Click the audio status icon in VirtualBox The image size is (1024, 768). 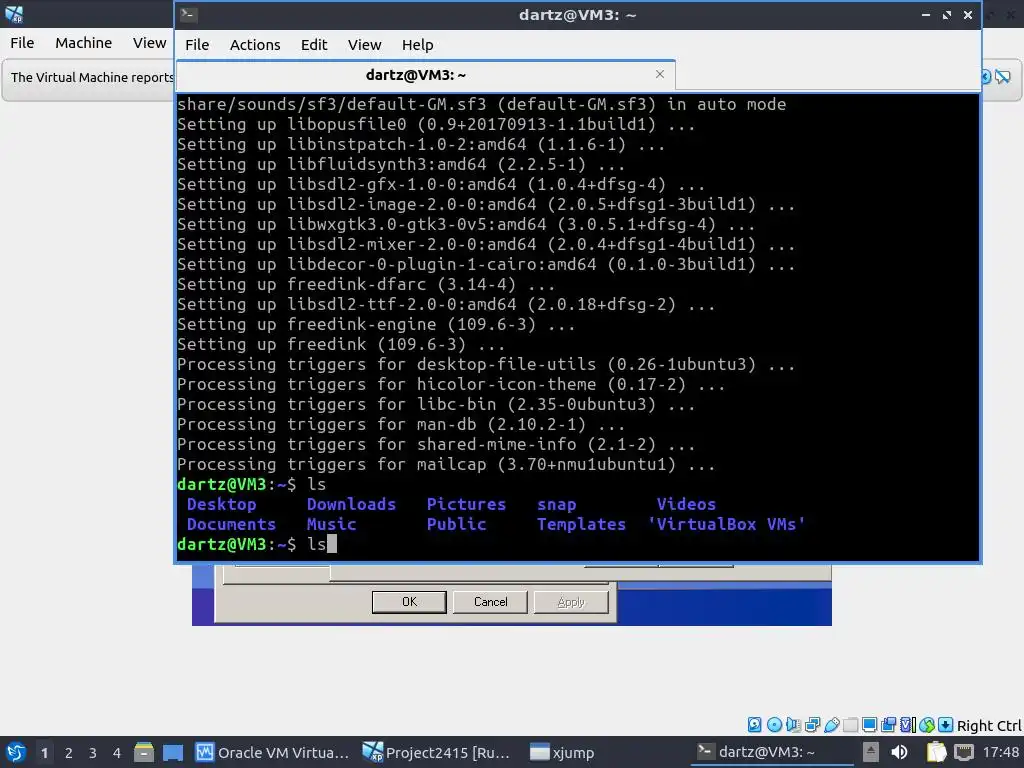(793, 725)
